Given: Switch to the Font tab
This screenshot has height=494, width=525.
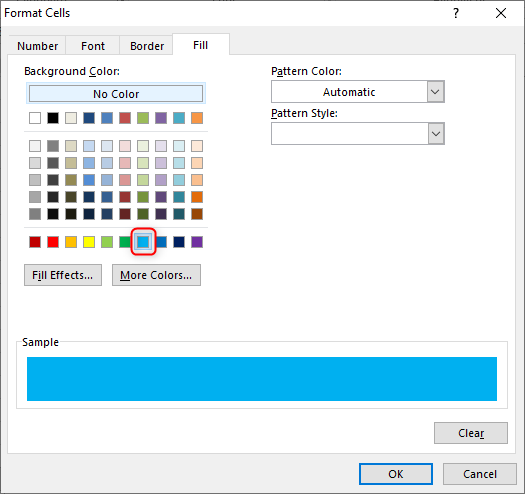Looking at the screenshot, I should click(93, 46).
